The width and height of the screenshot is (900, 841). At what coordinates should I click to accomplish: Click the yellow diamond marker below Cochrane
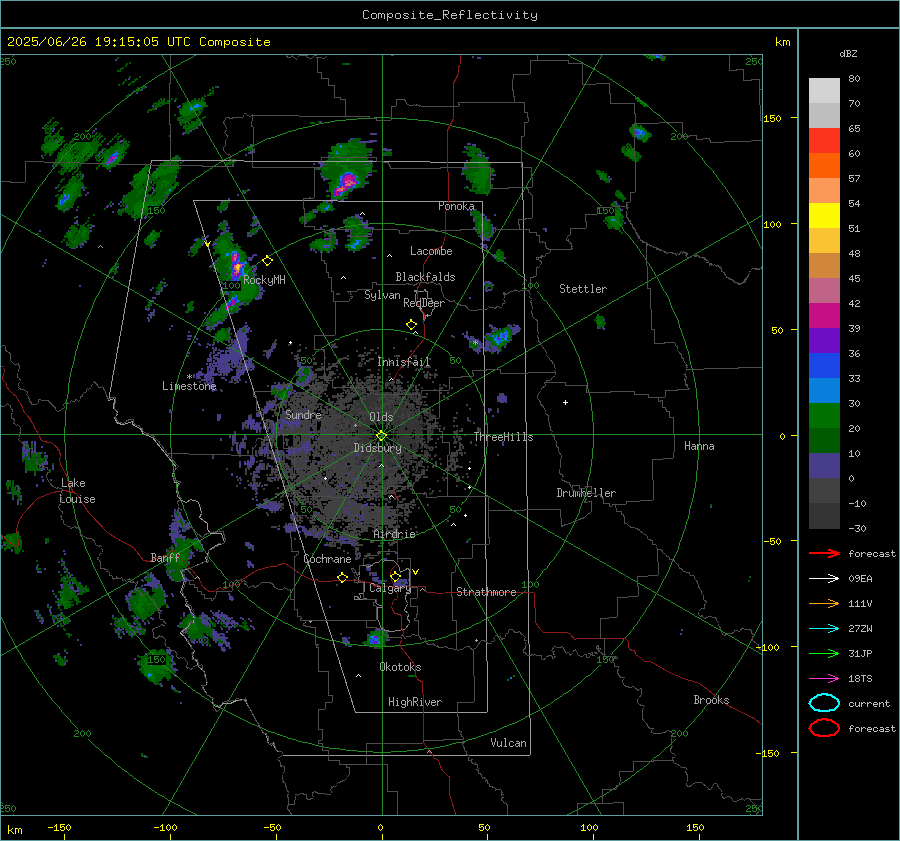pos(343,577)
